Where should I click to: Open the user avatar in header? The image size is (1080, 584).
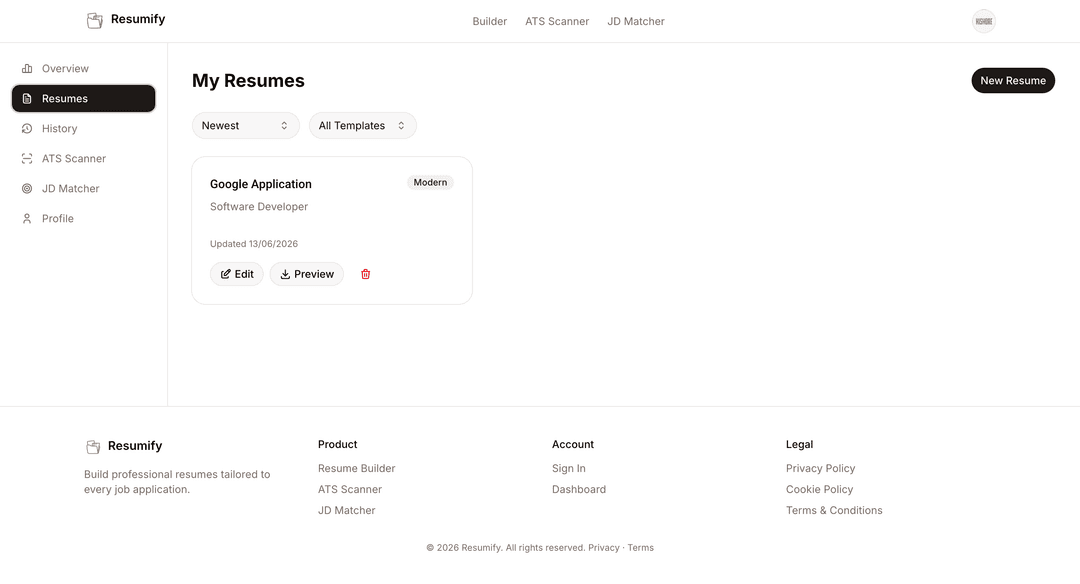984,21
